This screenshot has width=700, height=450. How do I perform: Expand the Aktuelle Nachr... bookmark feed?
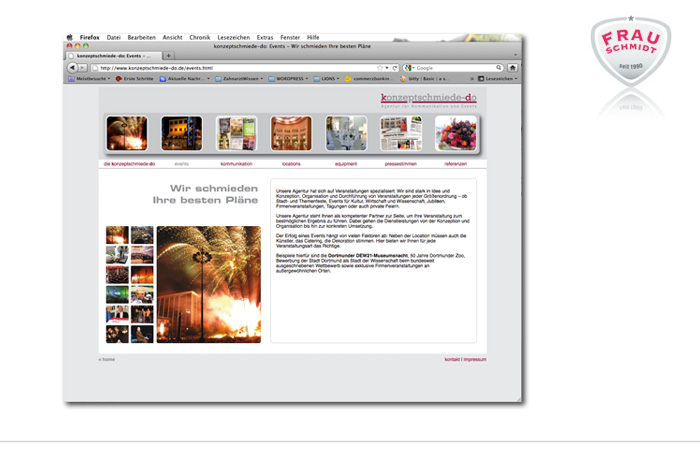[x=185, y=79]
